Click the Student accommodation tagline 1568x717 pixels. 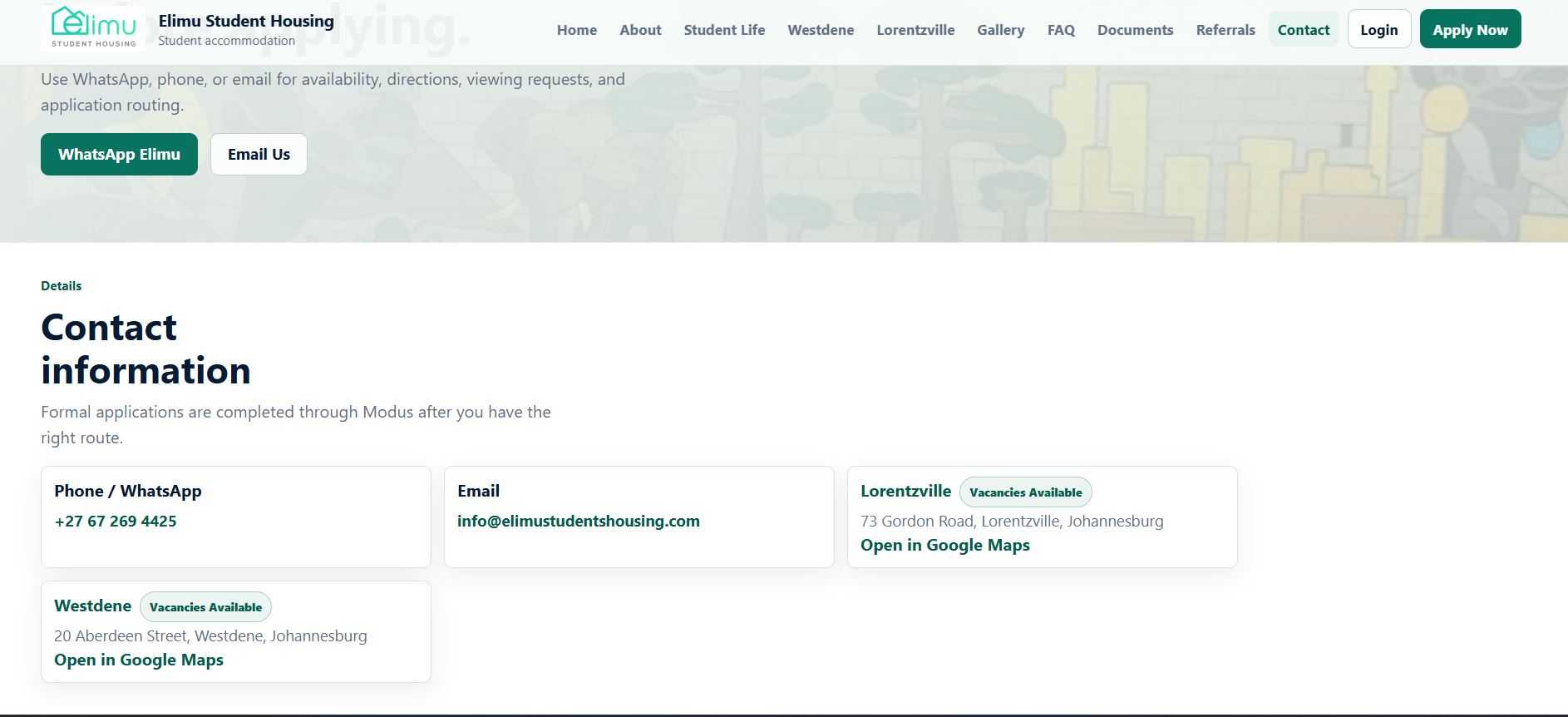(x=226, y=41)
